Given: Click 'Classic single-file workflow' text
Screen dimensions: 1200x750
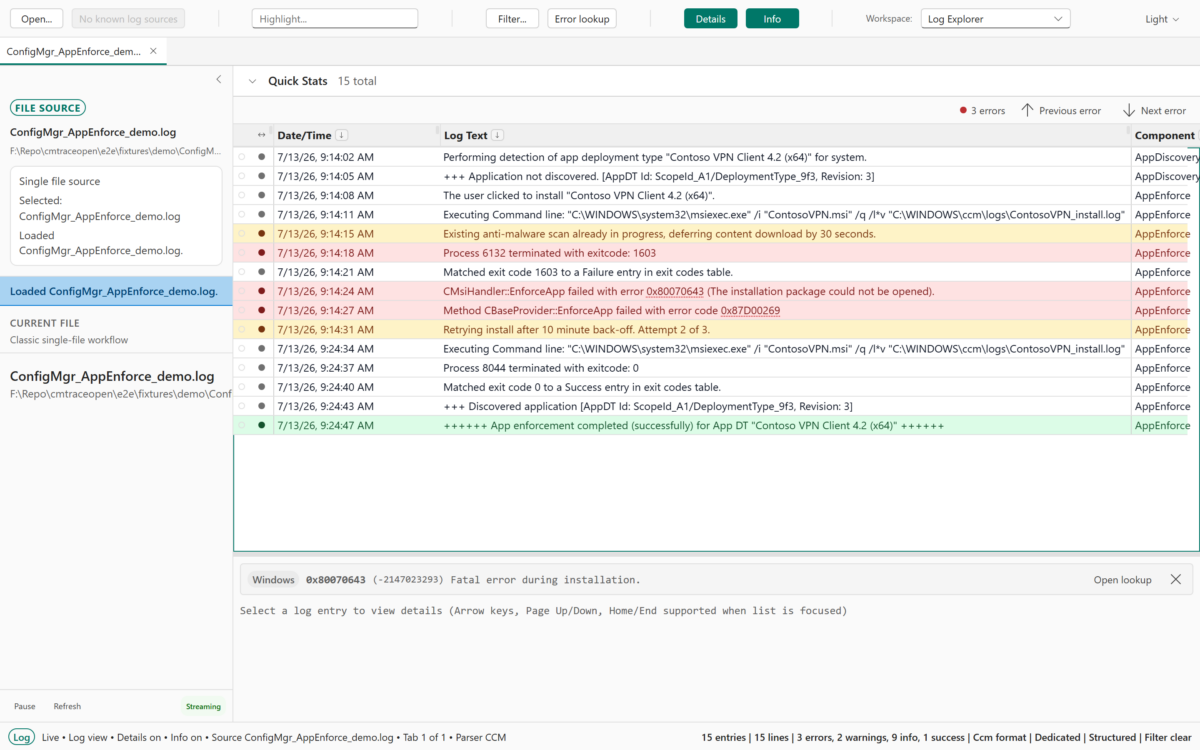Looking at the screenshot, I should (x=69, y=340).
